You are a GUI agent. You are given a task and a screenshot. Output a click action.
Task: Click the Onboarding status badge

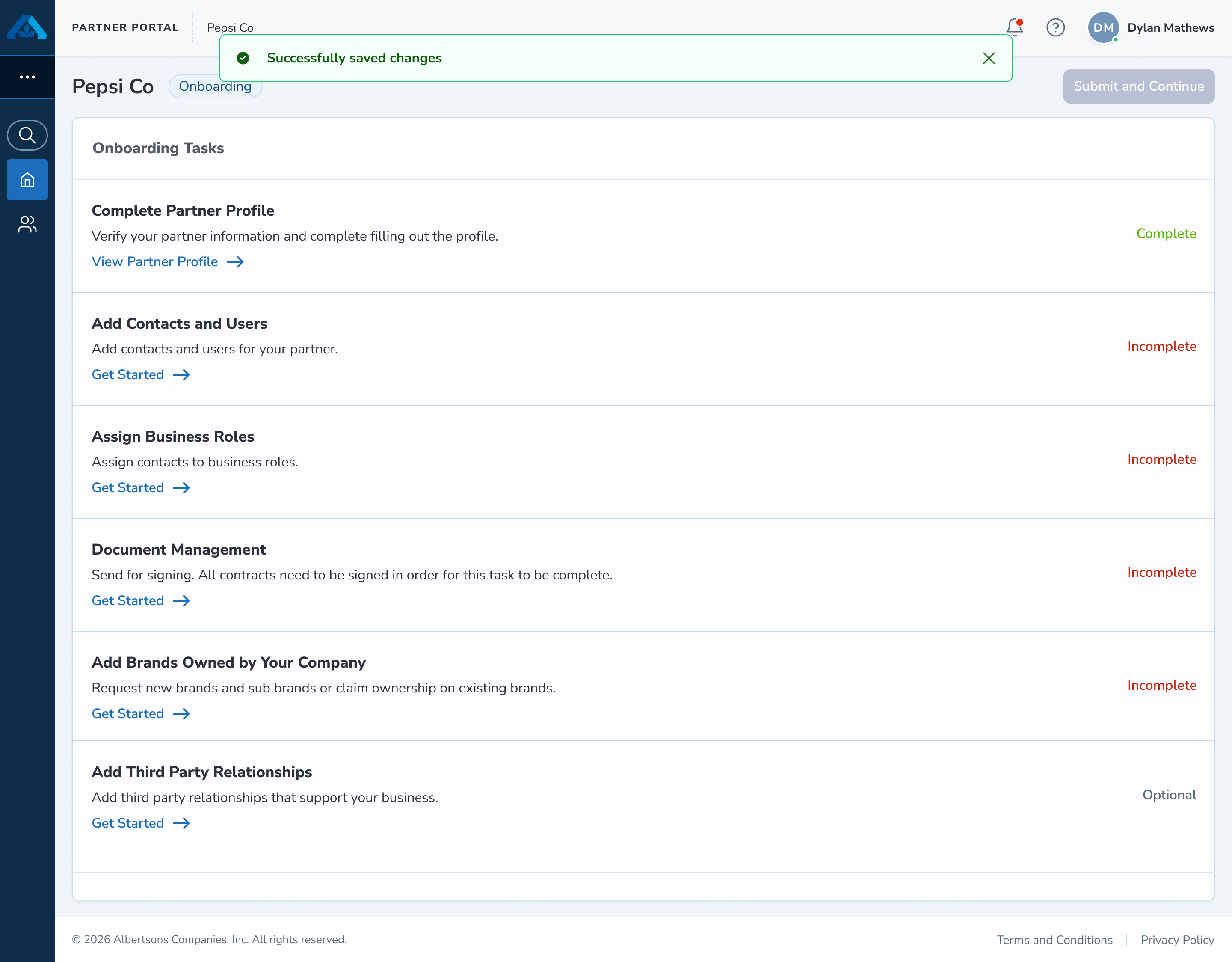216,86
